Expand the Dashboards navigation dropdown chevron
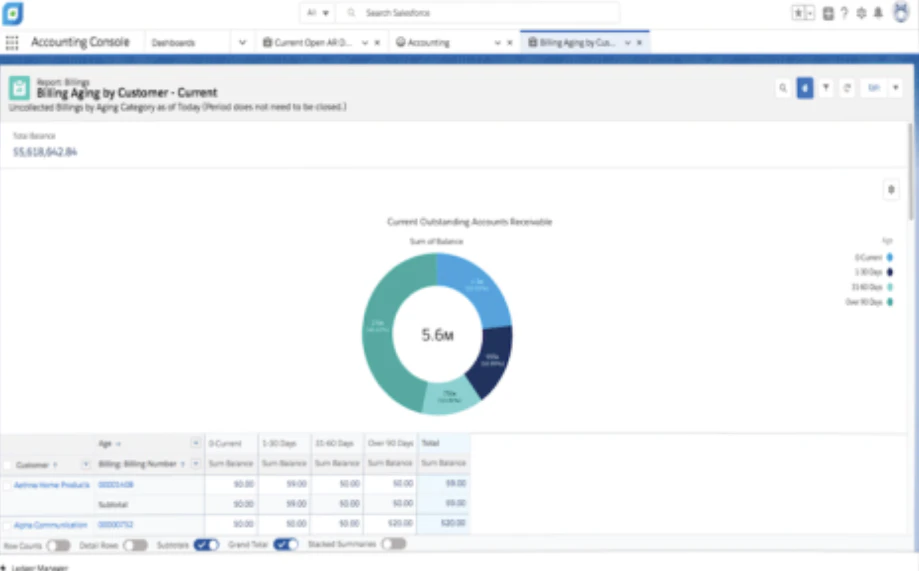 click(242, 42)
